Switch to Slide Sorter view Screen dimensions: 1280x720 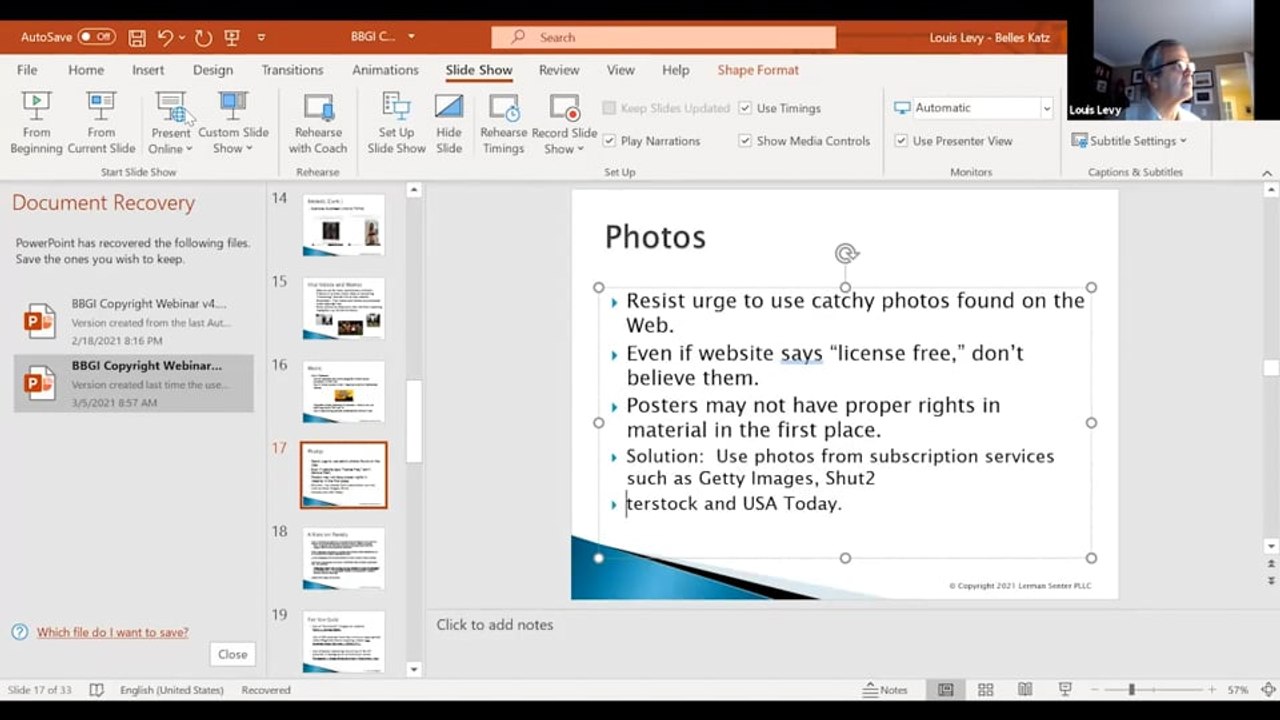coord(985,690)
